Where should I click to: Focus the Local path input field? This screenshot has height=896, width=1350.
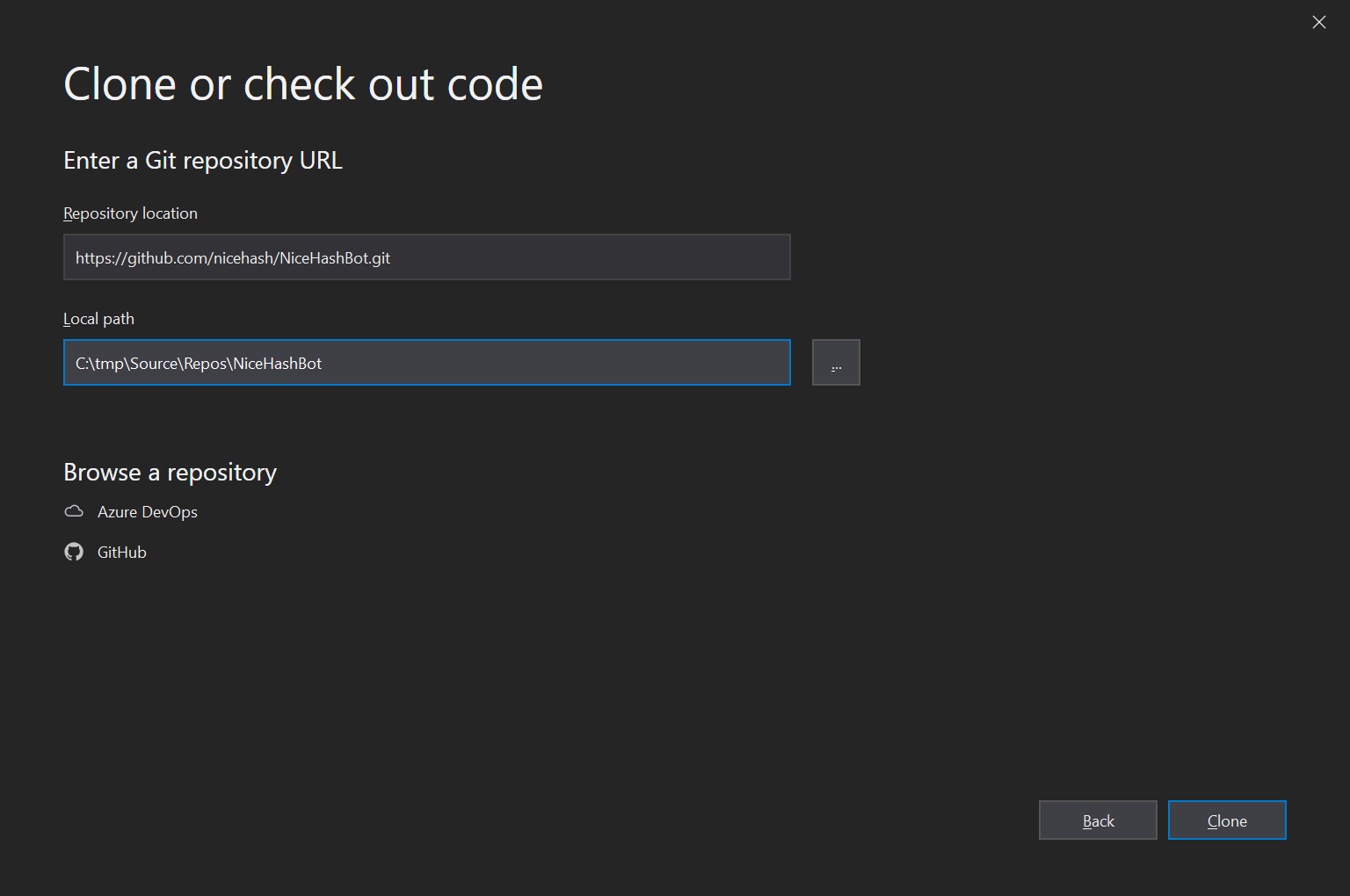tap(426, 363)
